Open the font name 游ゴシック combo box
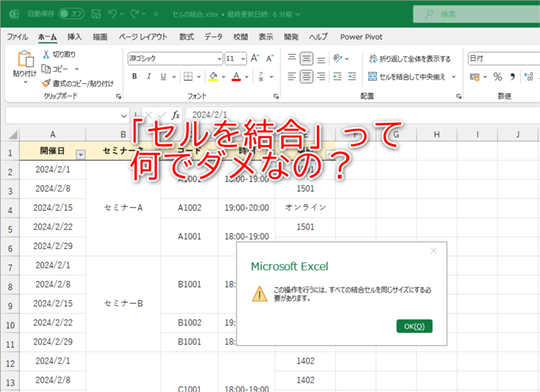 175,59
